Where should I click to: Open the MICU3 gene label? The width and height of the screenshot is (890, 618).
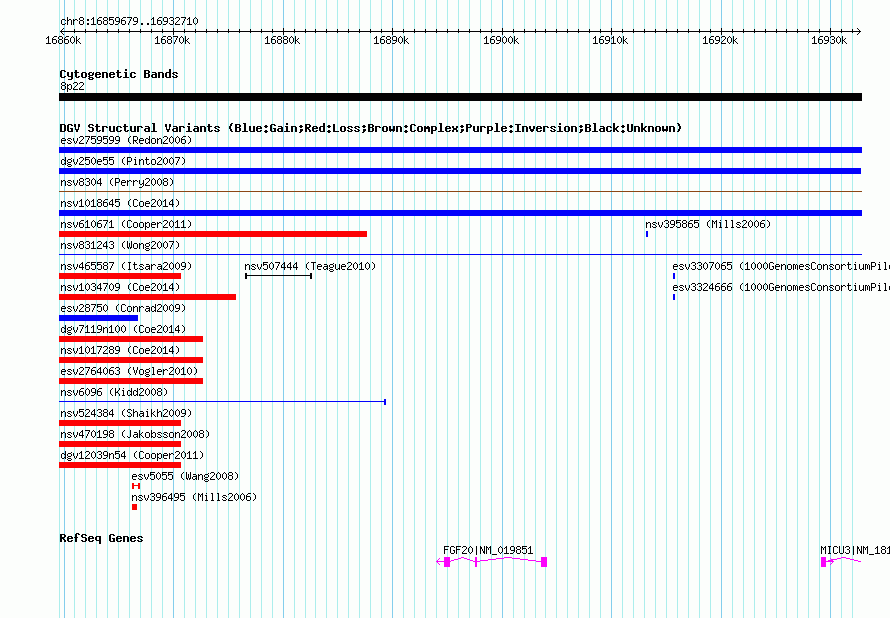coord(855,550)
